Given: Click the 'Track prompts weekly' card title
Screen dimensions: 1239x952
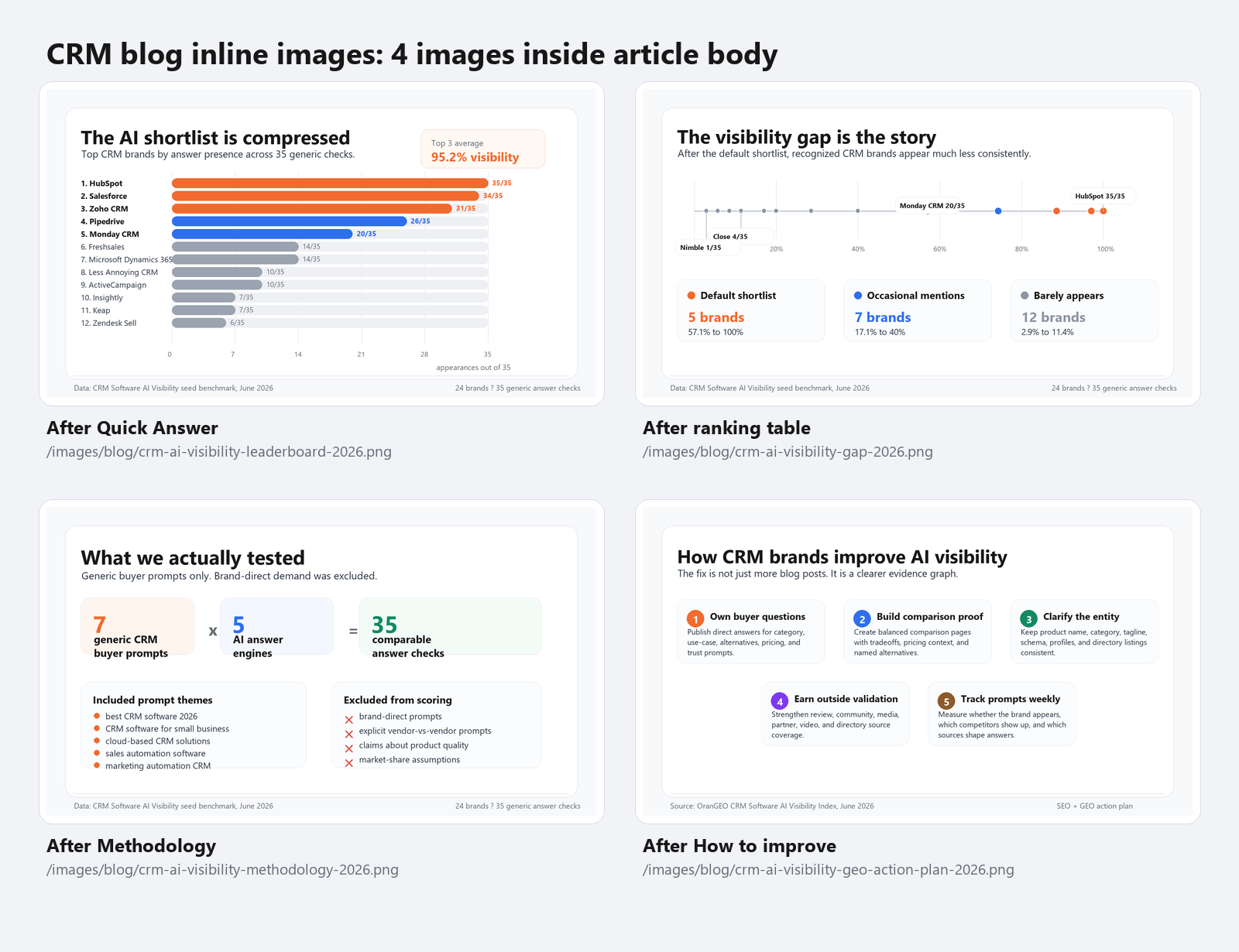Looking at the screenshot, I should [x=1011, y=699].
